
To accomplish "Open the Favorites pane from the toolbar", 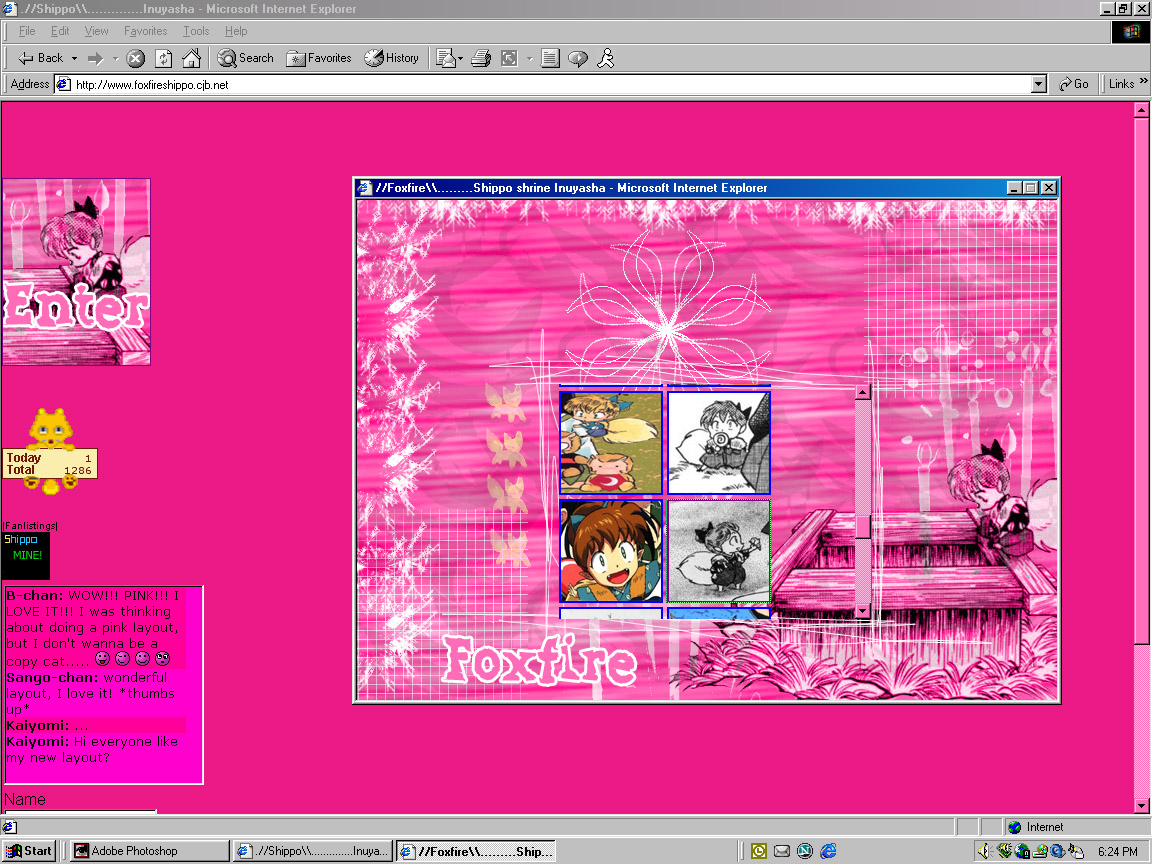I will click(319, 58).
